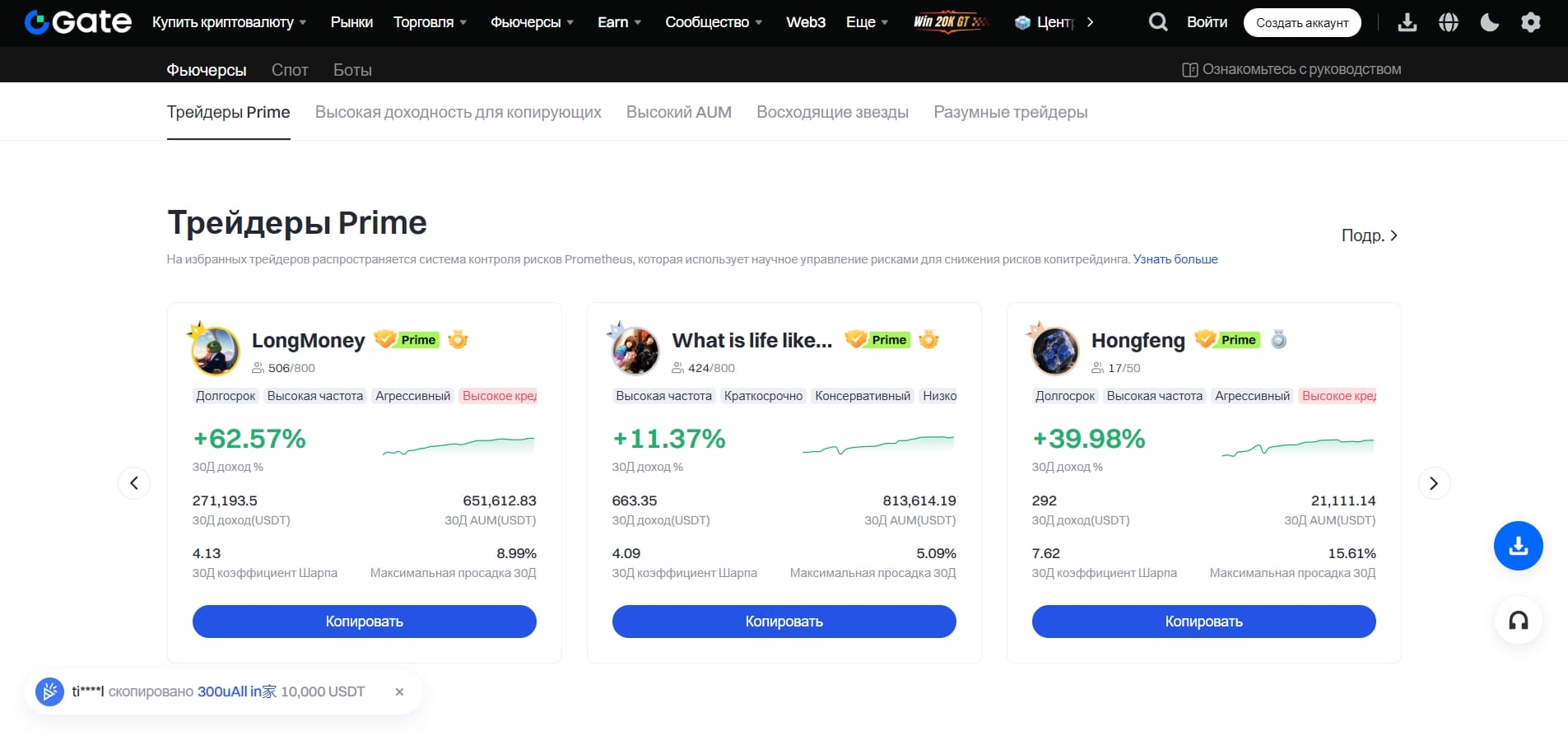Open headset customer support chat
Viewport: 1568px width, 745px height.
(1519, 620)
